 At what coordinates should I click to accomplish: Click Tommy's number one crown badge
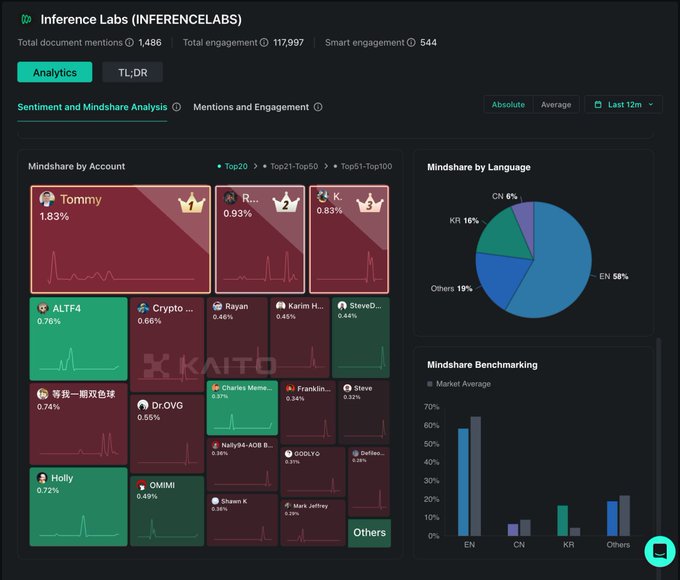point(190,204)
